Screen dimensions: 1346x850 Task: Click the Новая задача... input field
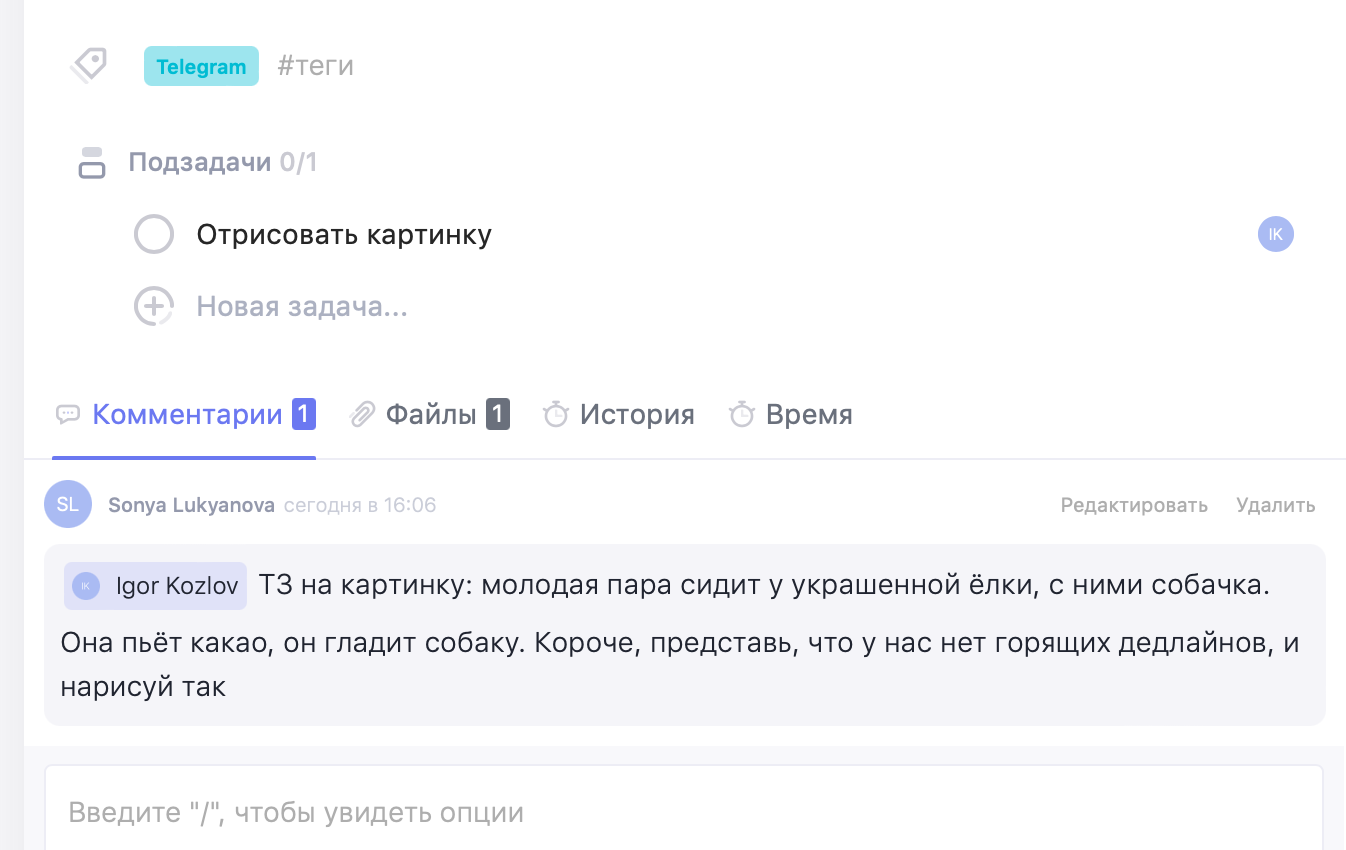302,306
